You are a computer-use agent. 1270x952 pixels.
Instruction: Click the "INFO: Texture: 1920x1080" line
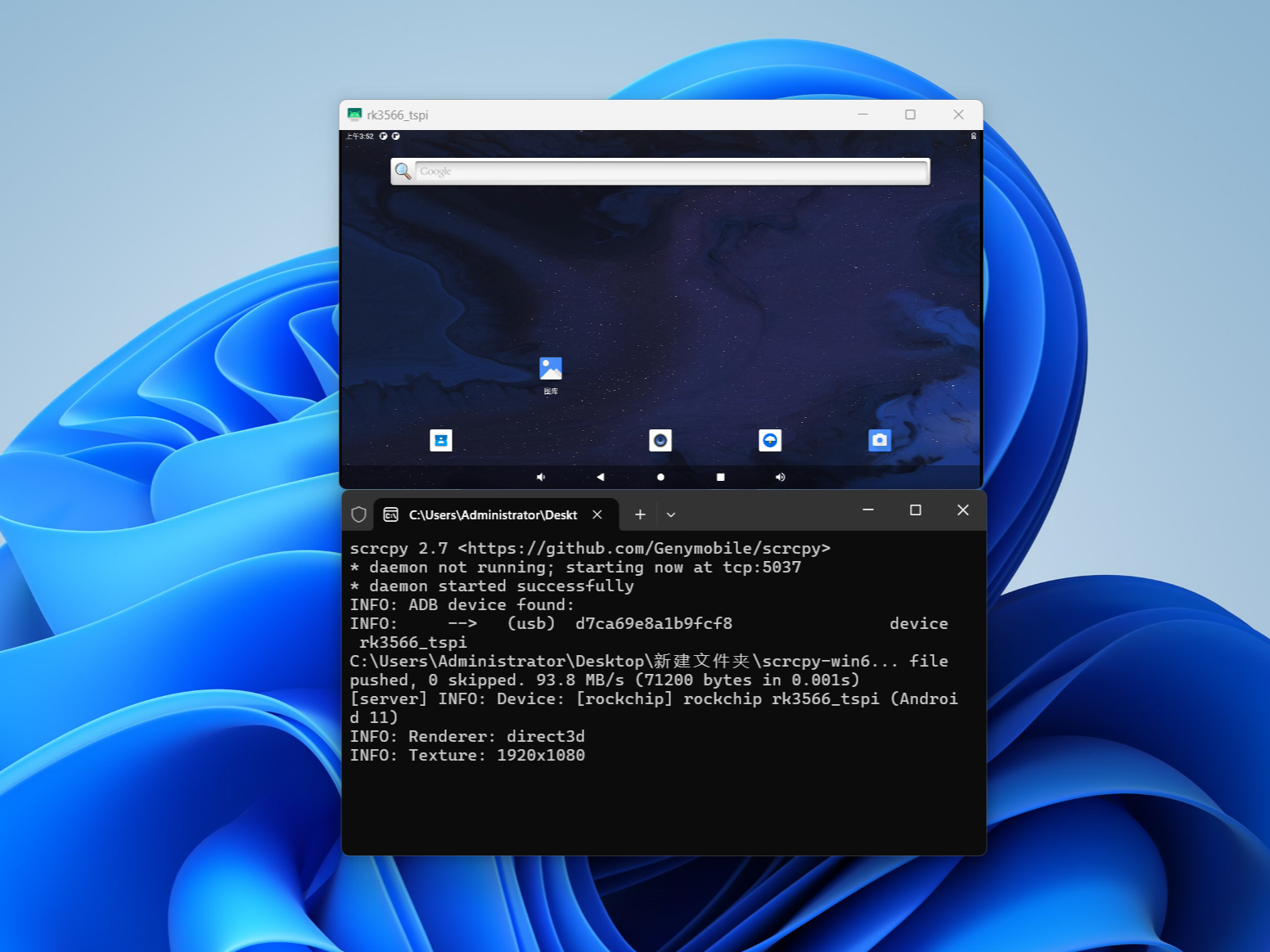point(467,755)
